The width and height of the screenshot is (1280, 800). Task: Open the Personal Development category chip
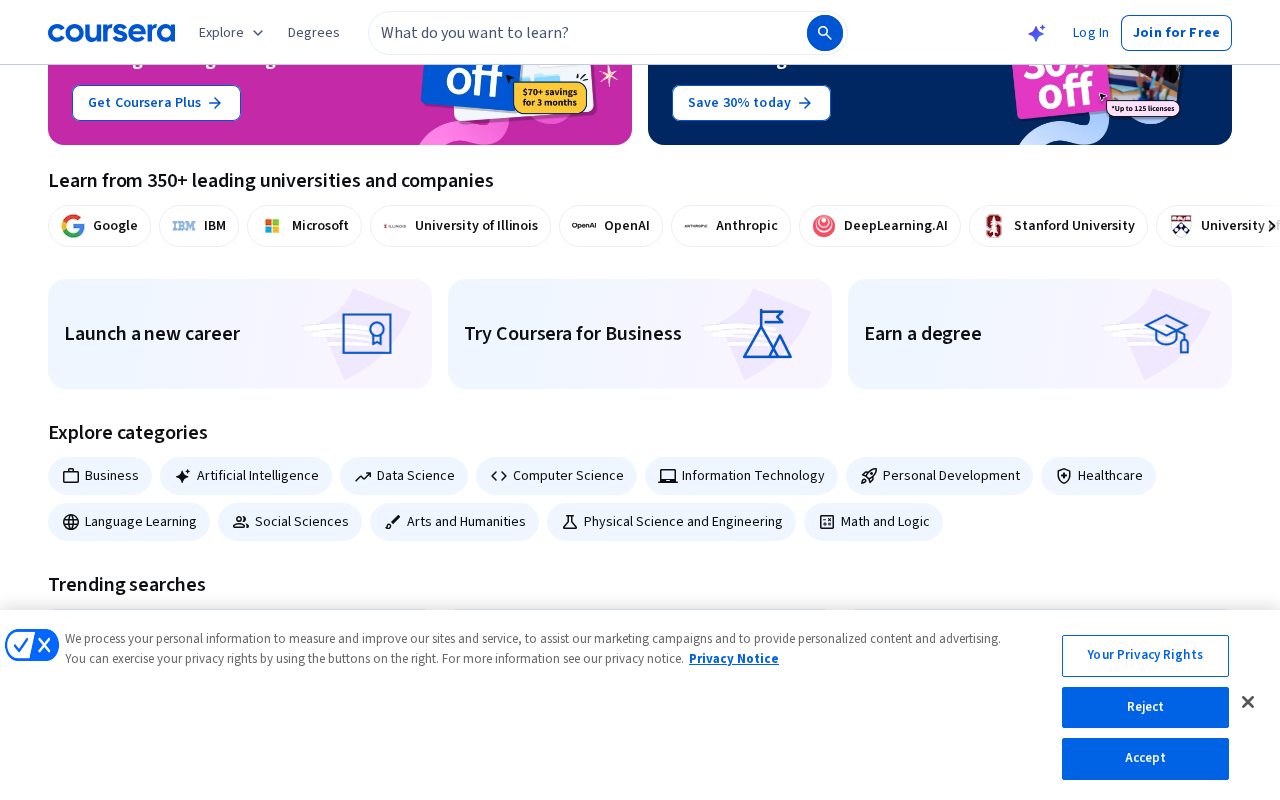[939, 476]
